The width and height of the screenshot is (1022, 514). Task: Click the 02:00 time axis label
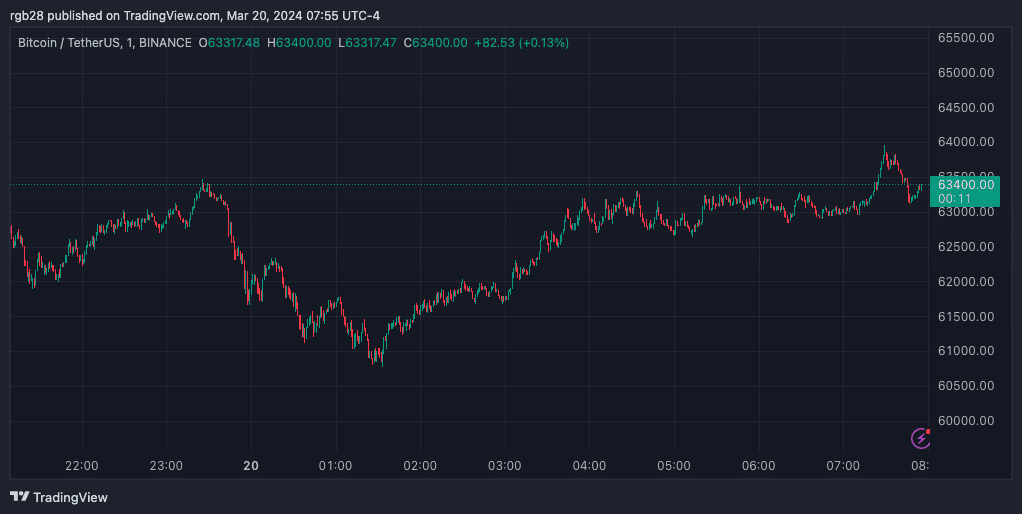pyautogui.click(x=420, y=466)
